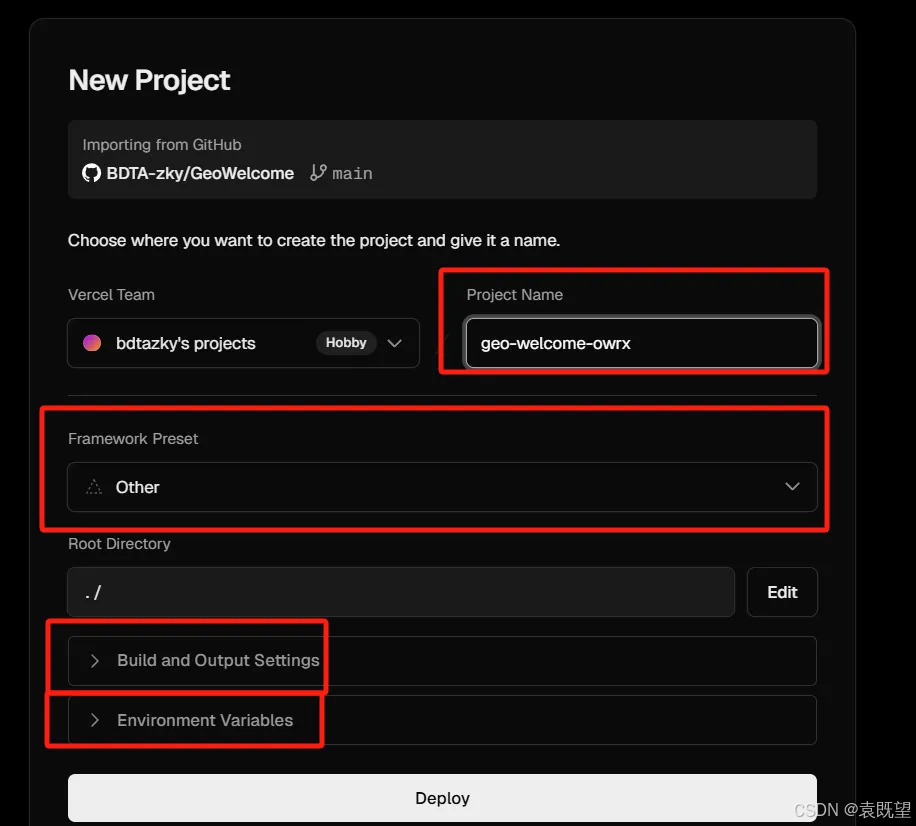Screen dimensions: 916x826
Task: Click Edit next to Root Directory
Action: tap(782, 592)
